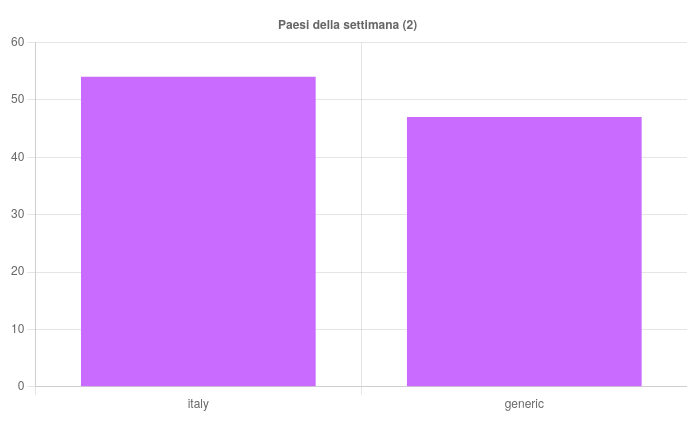Image resolution: width=693 pixels, height=421 pixels.
Task: Click the x-axis tick mark between italy and generic
Action: [x=361, y=391]
